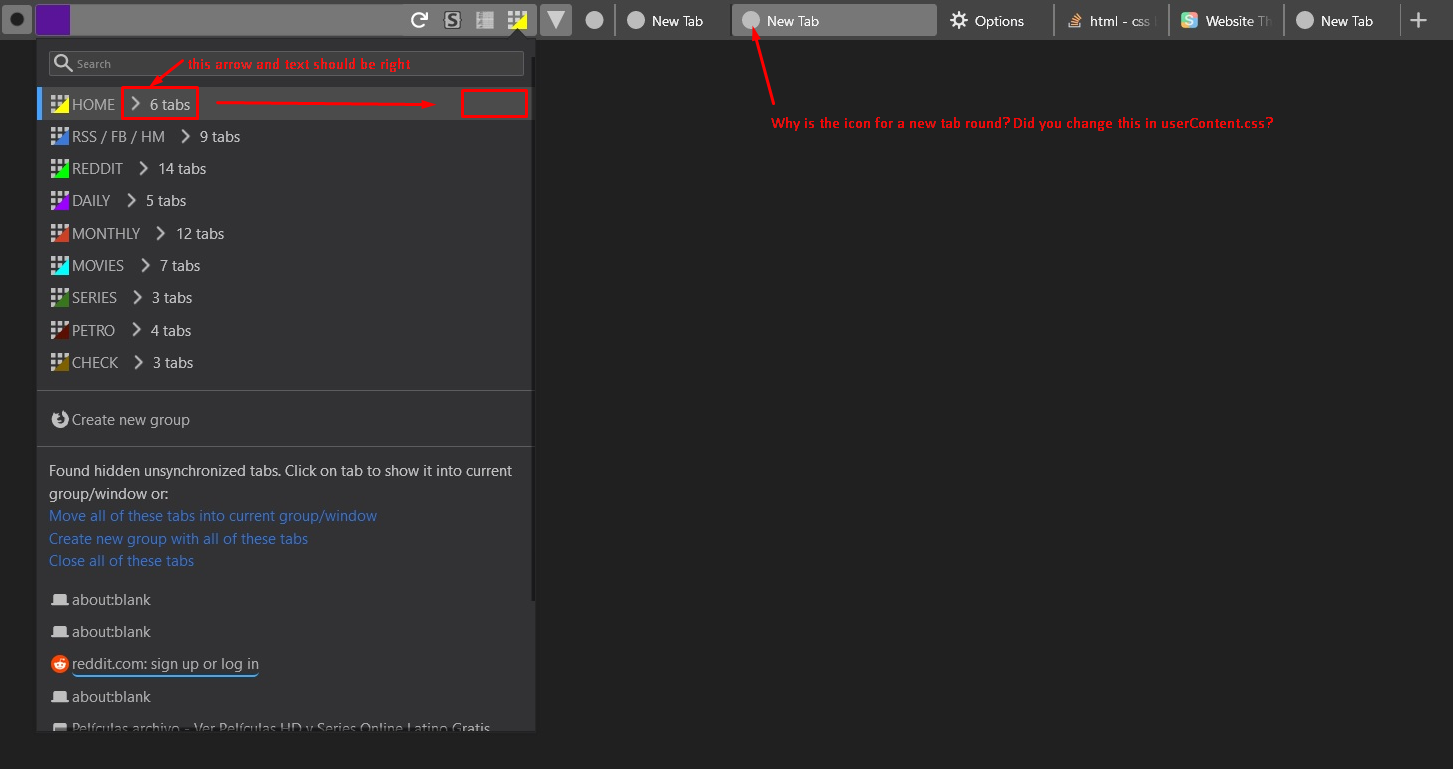Click the sidebar list icon in address bar

pos(485,19)
